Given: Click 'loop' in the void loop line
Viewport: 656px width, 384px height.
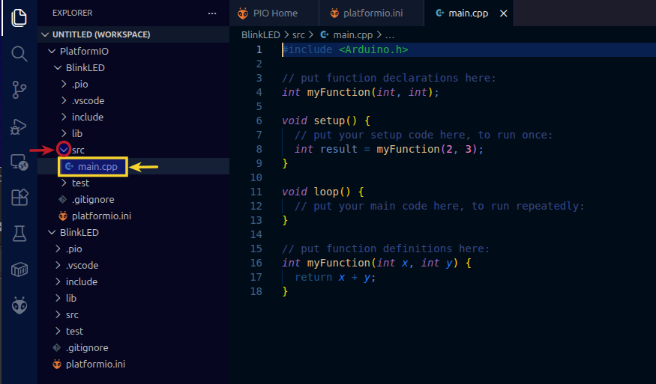Looking at the screenshot, I should (326, 192).
